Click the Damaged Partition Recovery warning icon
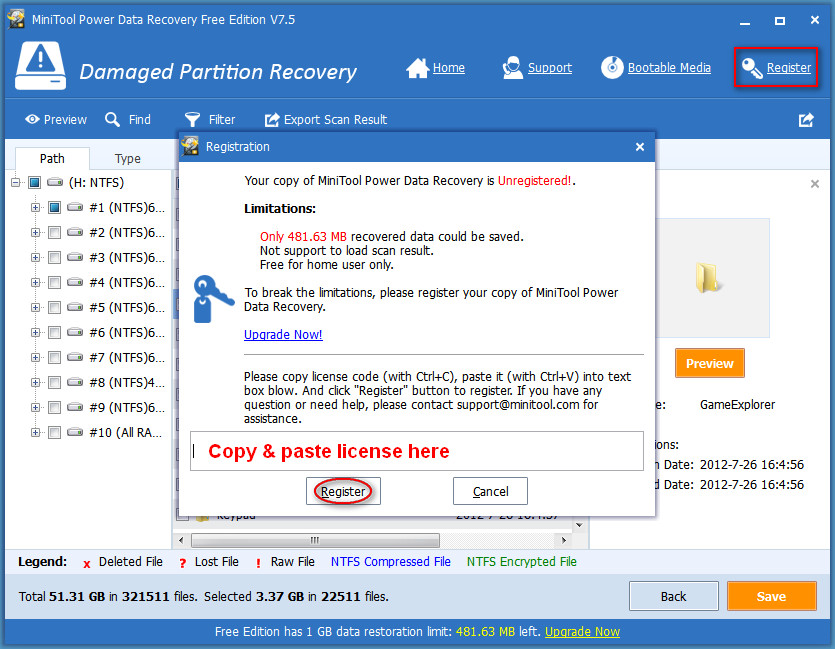The image size is (835, 649). (x=40, y=66)
